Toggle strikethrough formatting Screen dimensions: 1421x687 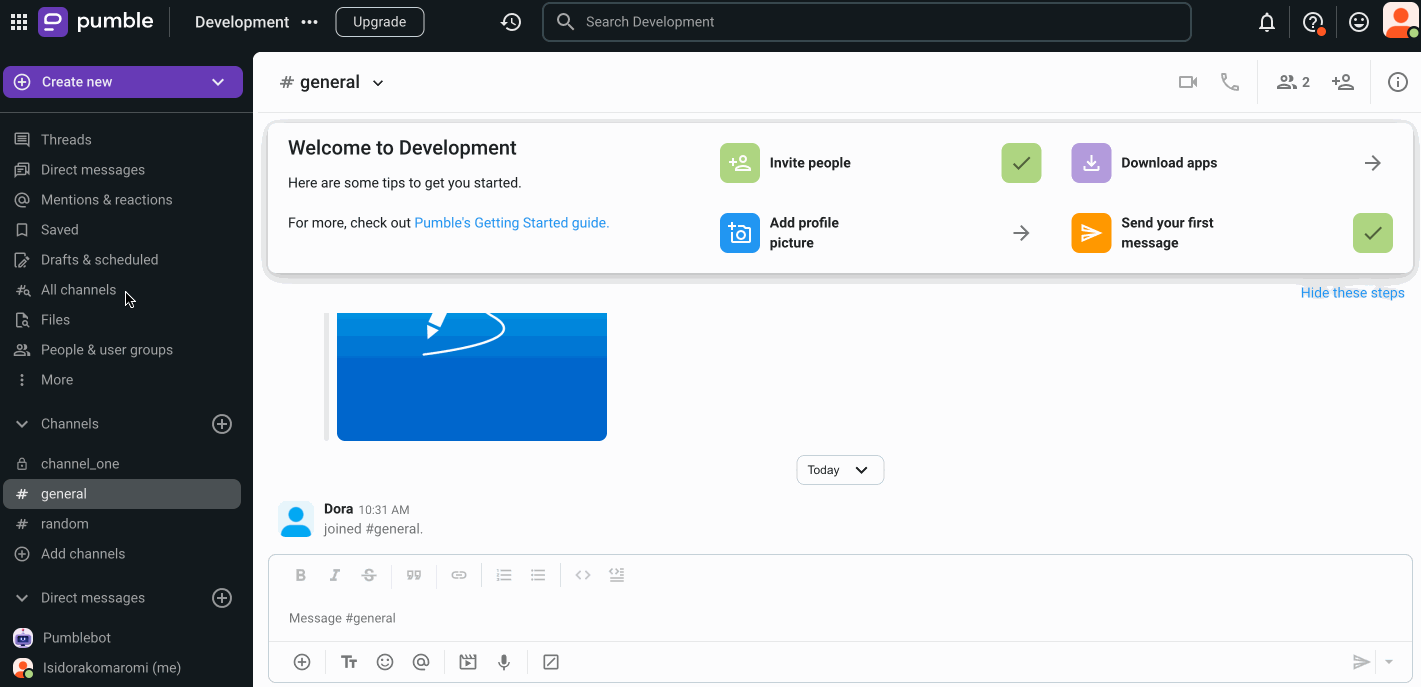click(x=369, y=575)
